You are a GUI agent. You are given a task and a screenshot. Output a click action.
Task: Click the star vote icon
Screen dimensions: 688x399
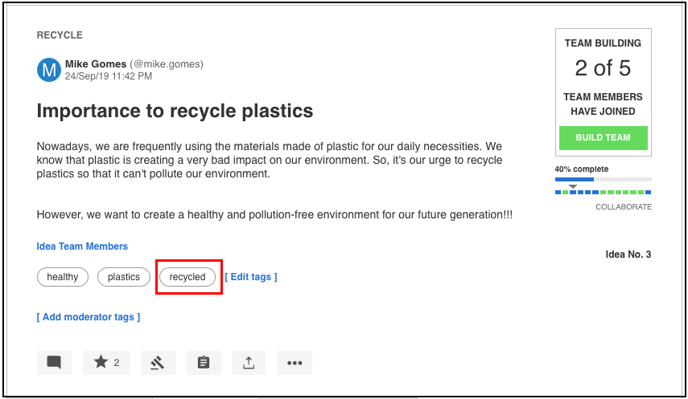[106, 363]
